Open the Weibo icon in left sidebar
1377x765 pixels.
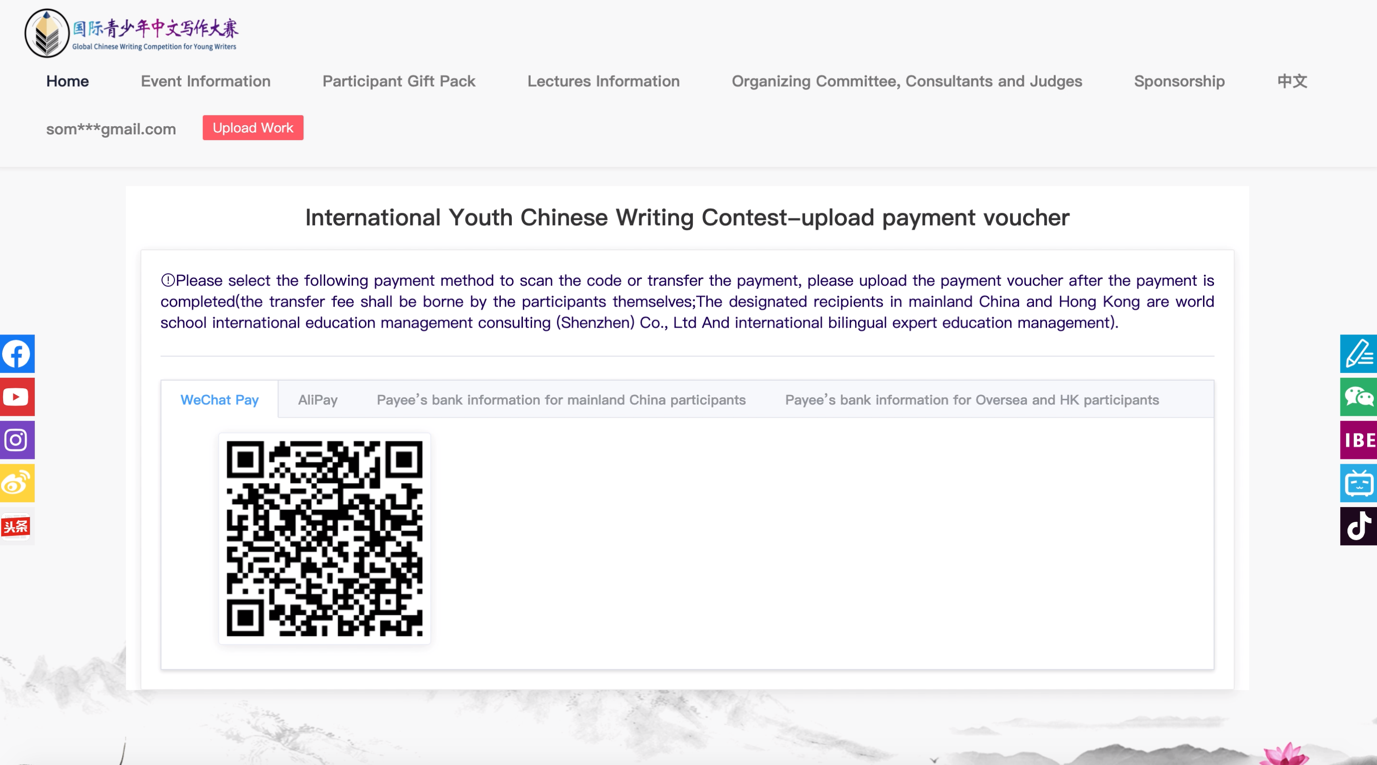point(17,483)
